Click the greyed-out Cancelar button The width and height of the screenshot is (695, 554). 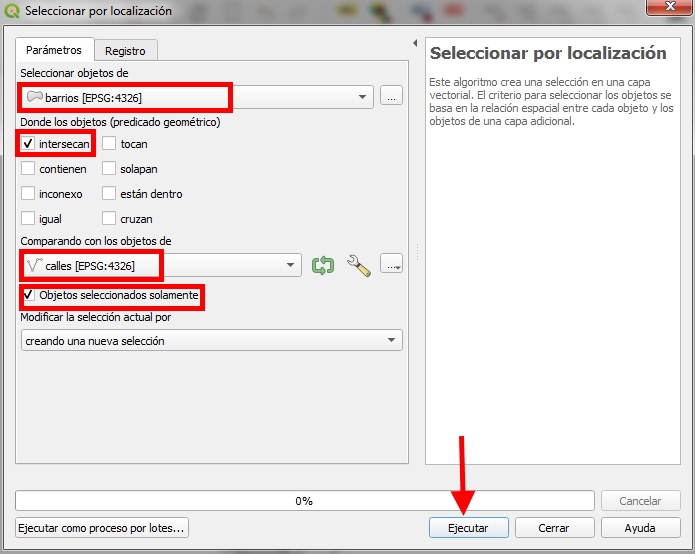[x=640, y=500]
